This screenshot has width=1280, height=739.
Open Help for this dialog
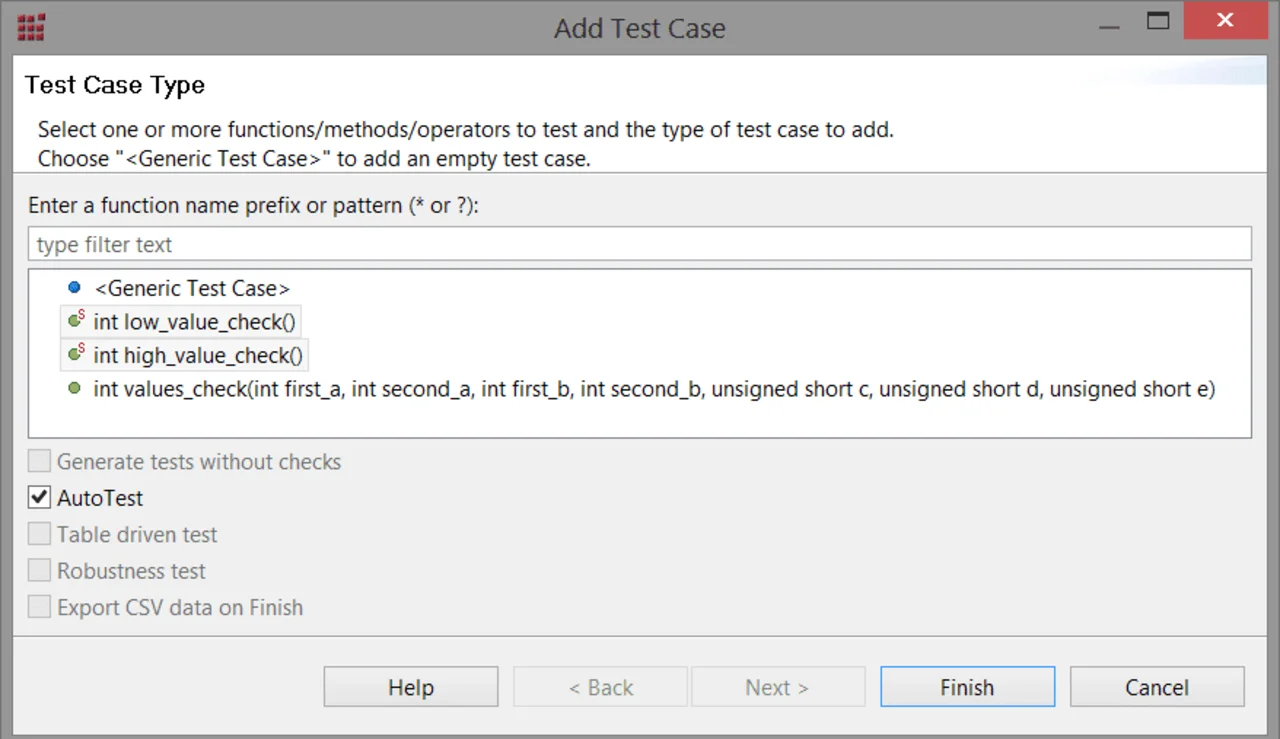tap(411, 687)
